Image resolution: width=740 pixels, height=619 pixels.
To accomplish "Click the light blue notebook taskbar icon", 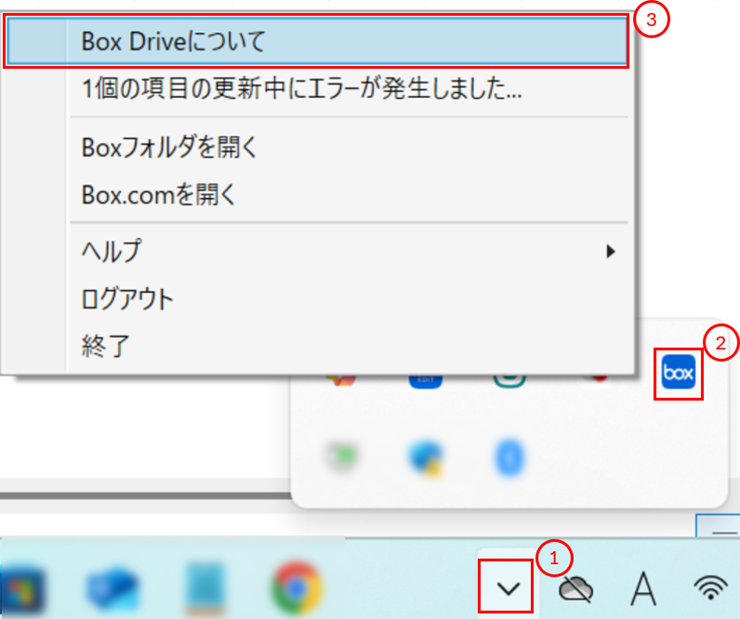I will pos(205,588).
